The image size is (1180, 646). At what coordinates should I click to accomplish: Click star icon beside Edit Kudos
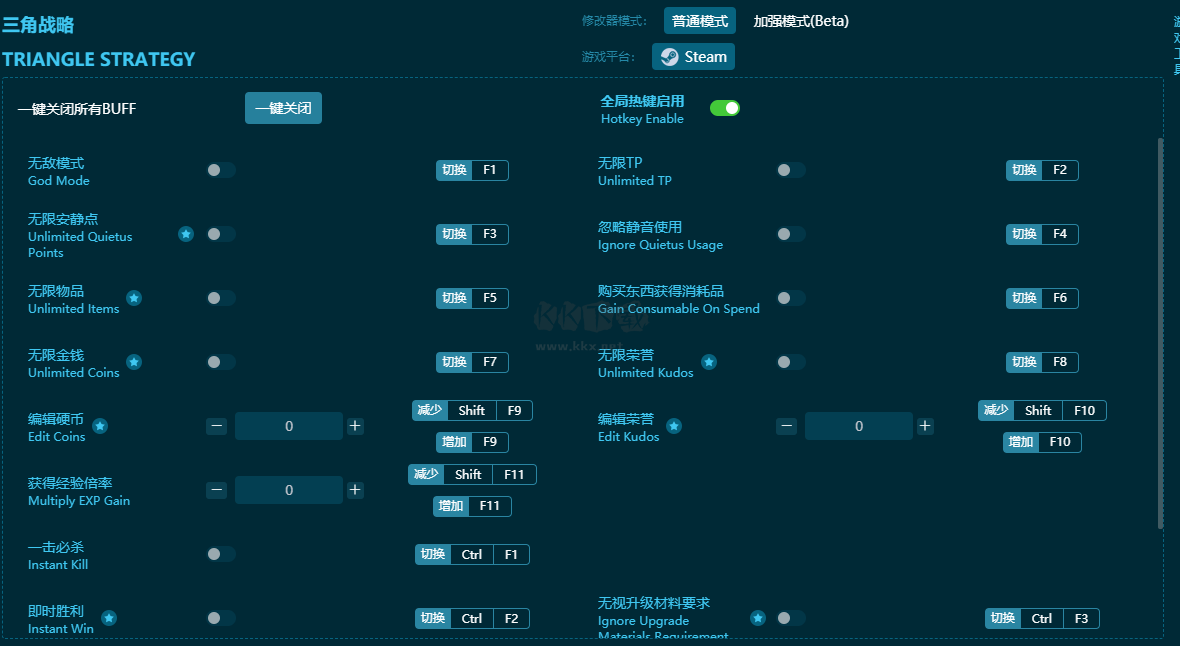674,426
